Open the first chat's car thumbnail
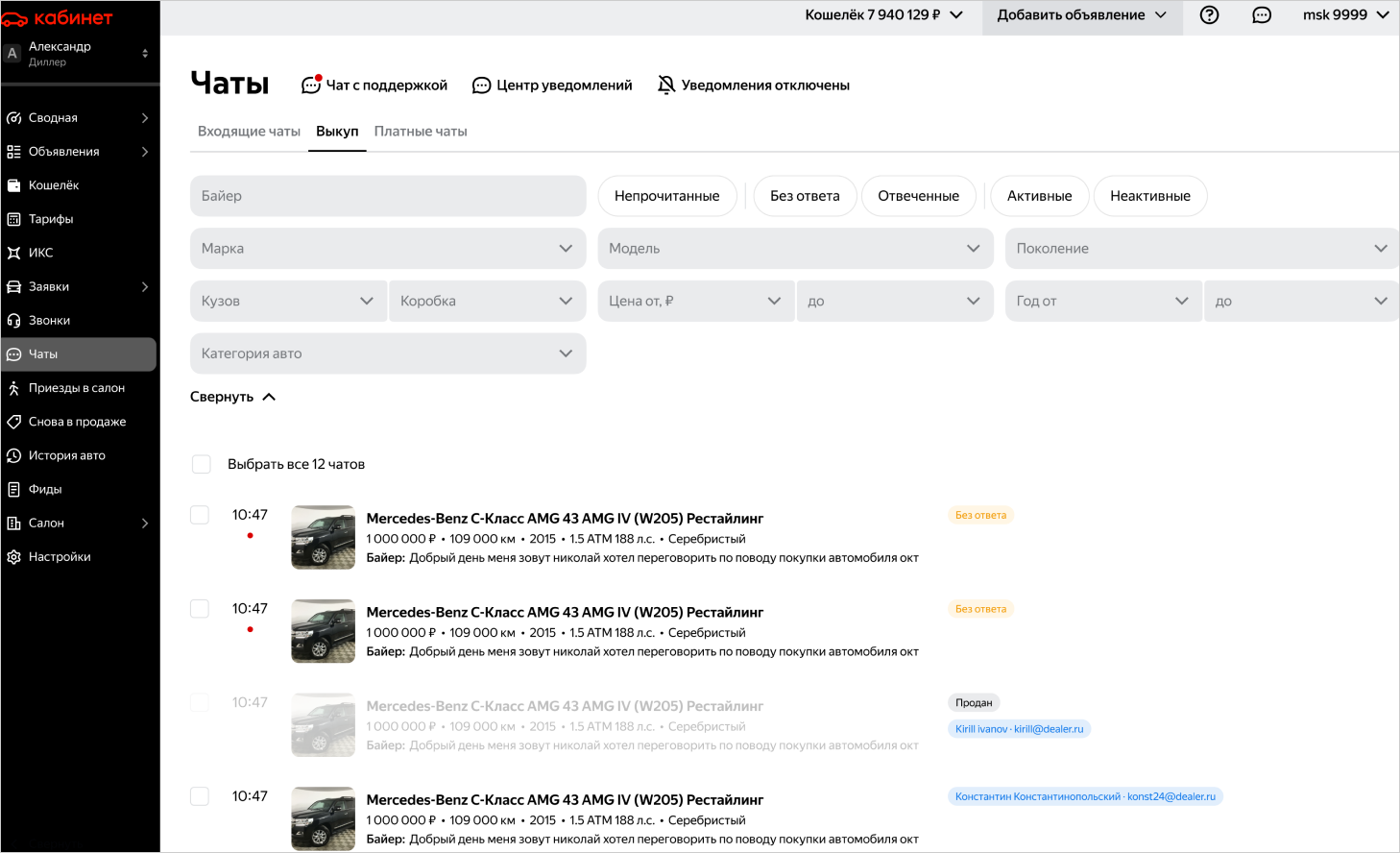1400x853 pixels. pyautogui.click(x=324, y=538)
